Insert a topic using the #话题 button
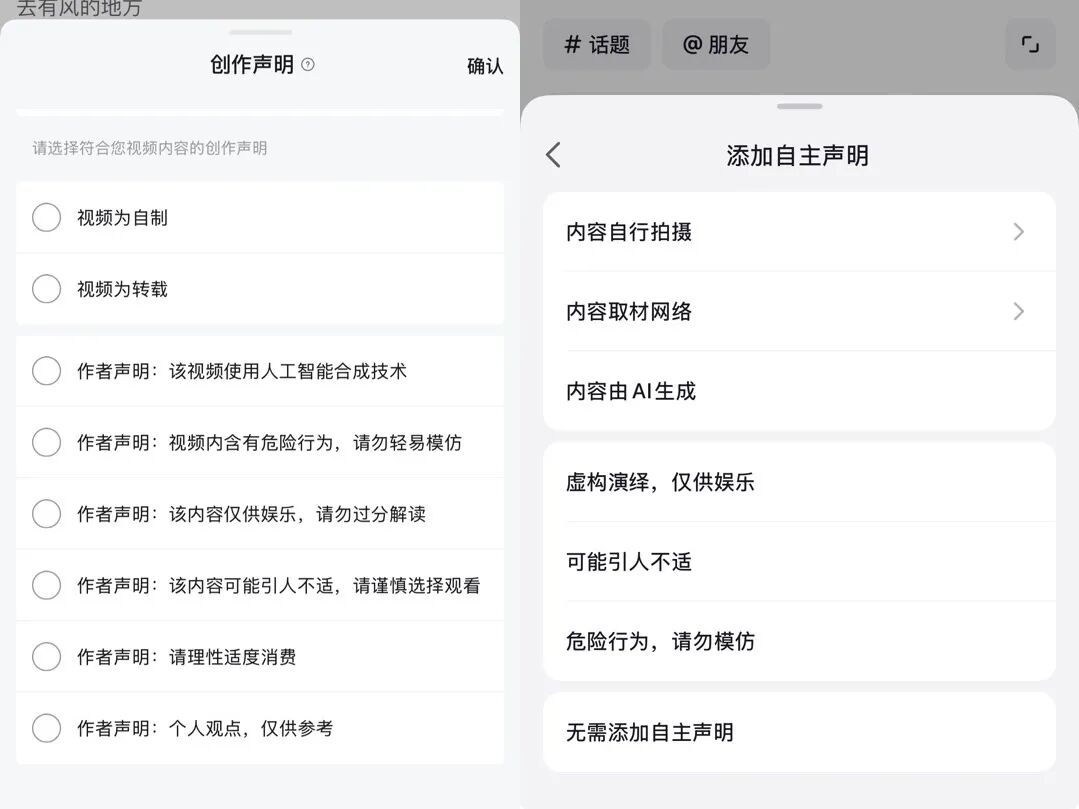This screenshot has width=1079, height=809. click(x=596, y=44)
